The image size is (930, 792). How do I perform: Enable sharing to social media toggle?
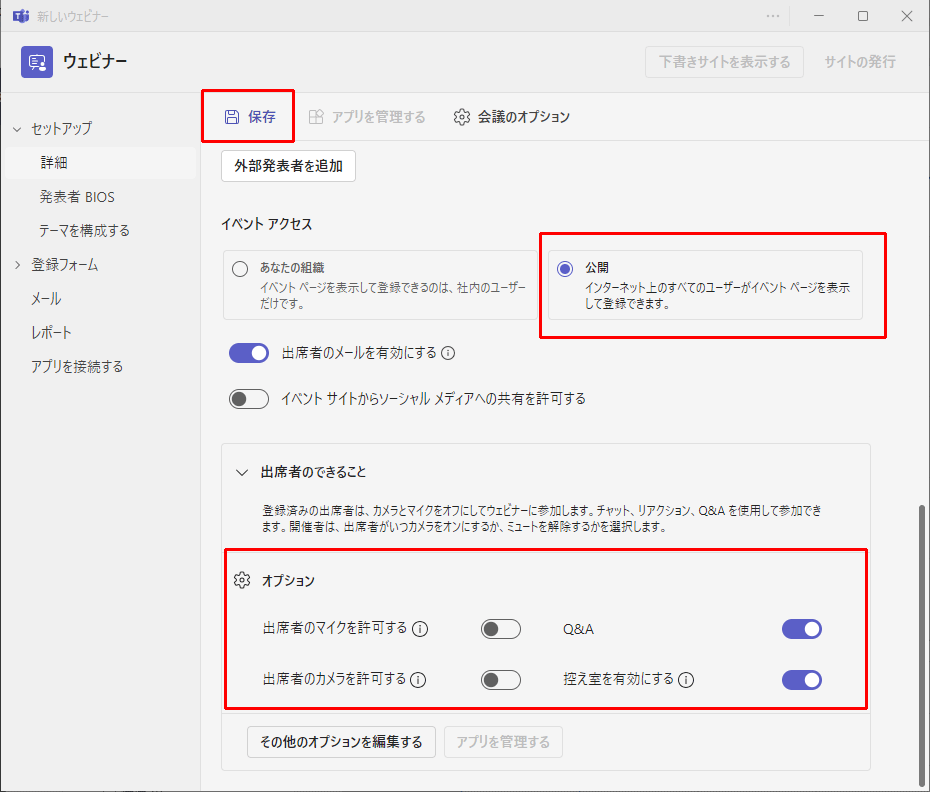[x=249, y=399]
